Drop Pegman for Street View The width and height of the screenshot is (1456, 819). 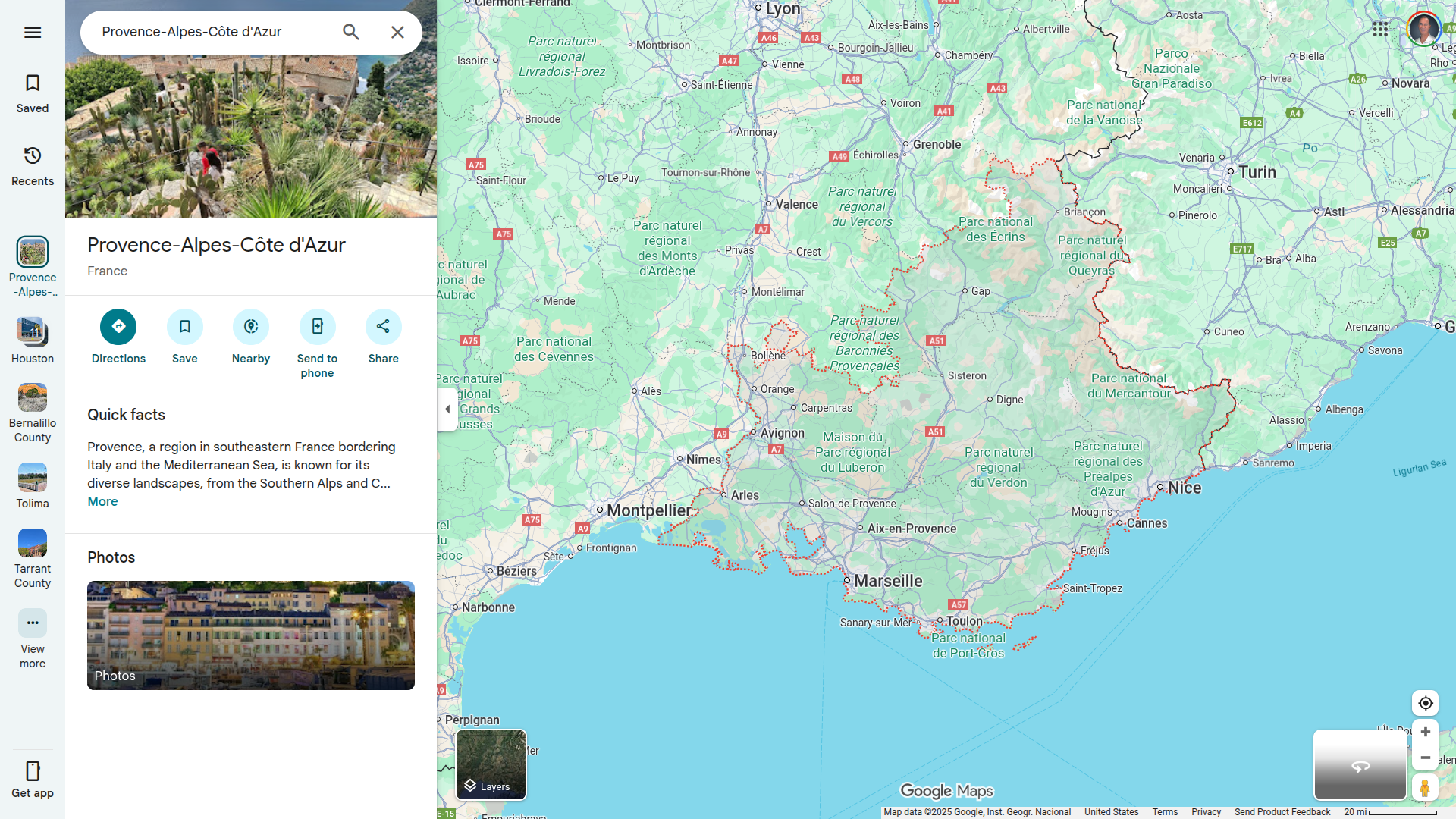click(1425, 788)
